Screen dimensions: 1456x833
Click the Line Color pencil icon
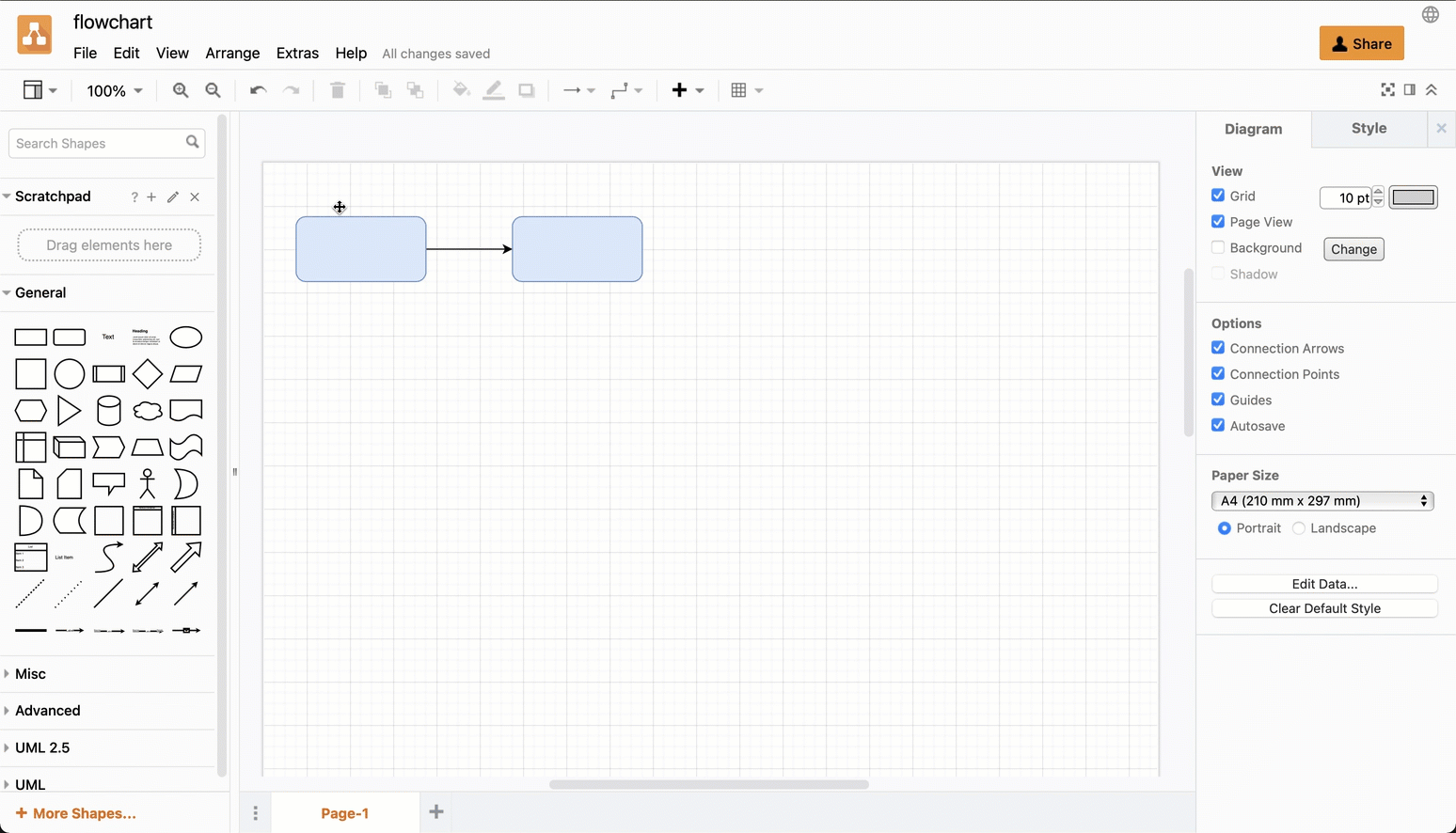pos(494,89)
